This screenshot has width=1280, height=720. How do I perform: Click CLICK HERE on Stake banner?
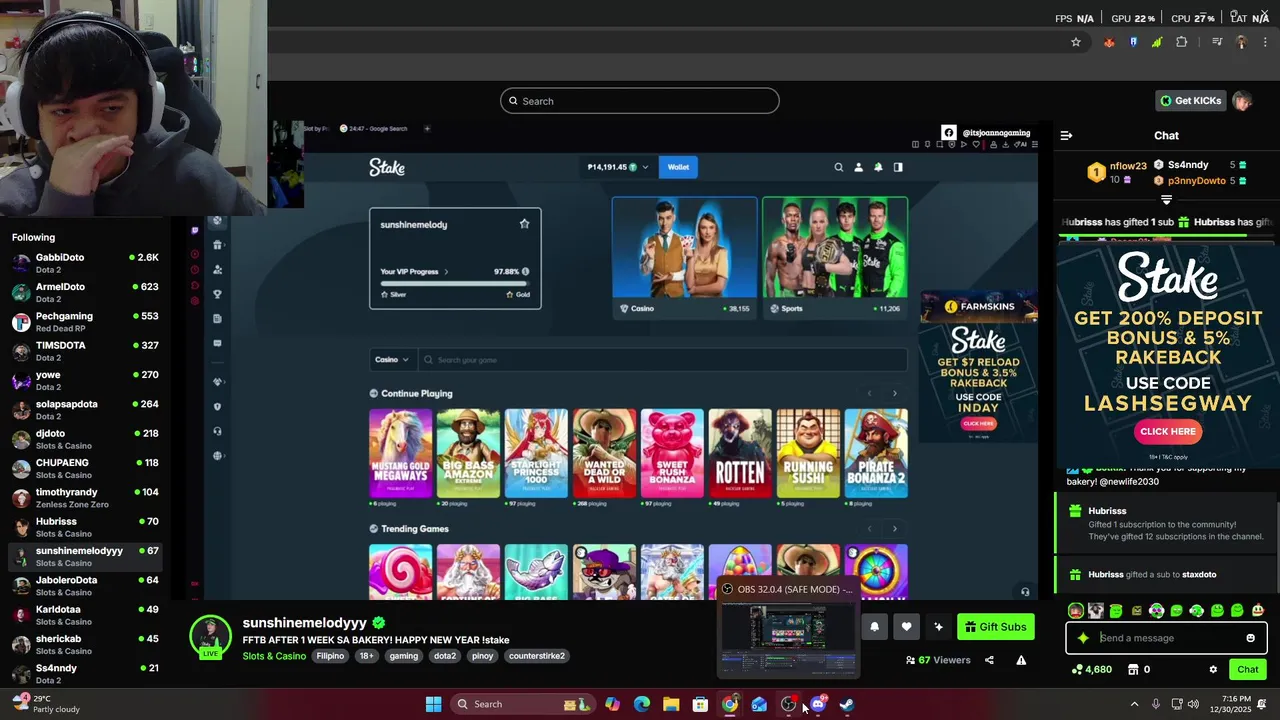1167,431
